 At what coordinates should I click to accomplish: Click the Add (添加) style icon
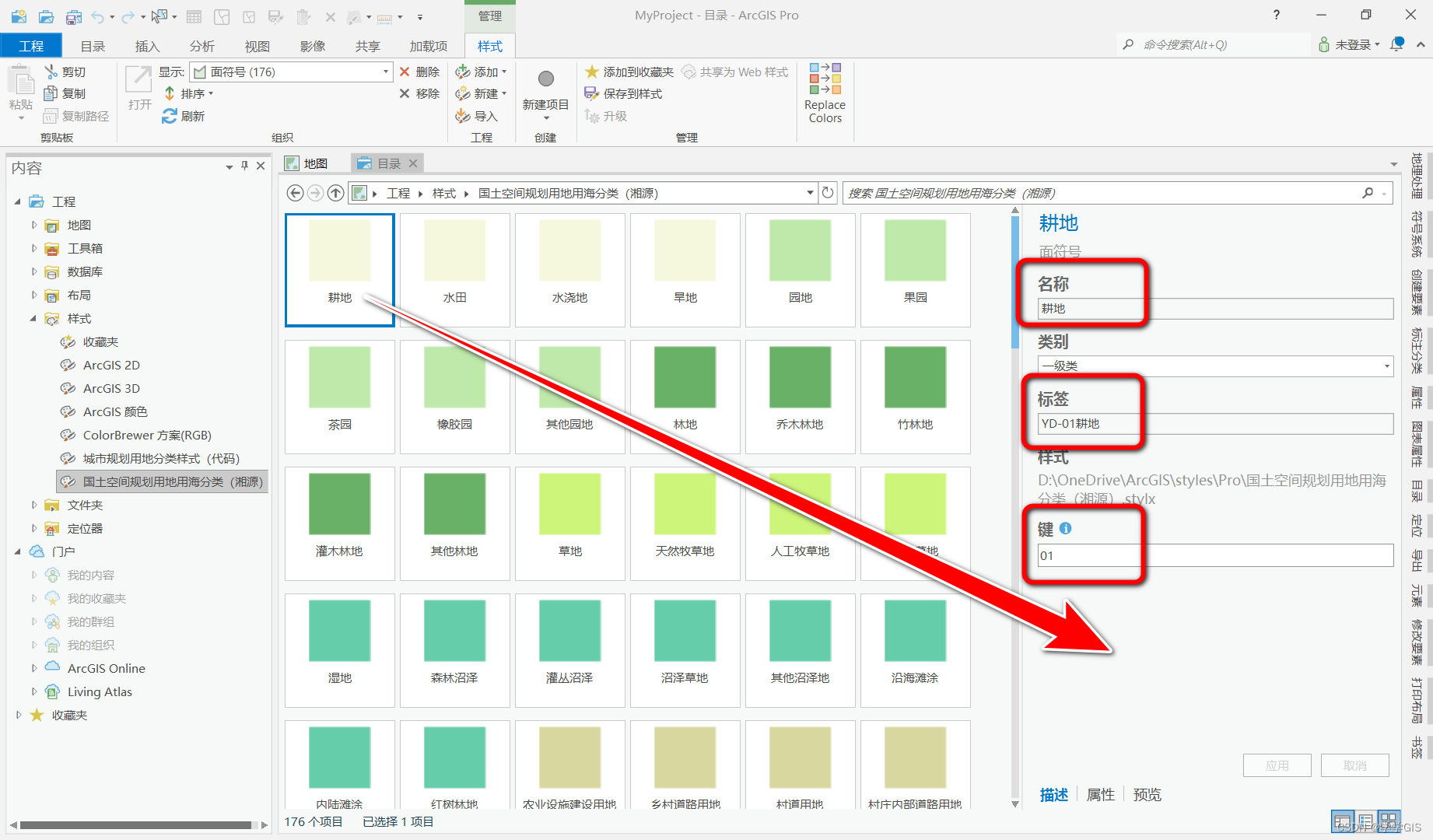463,72
